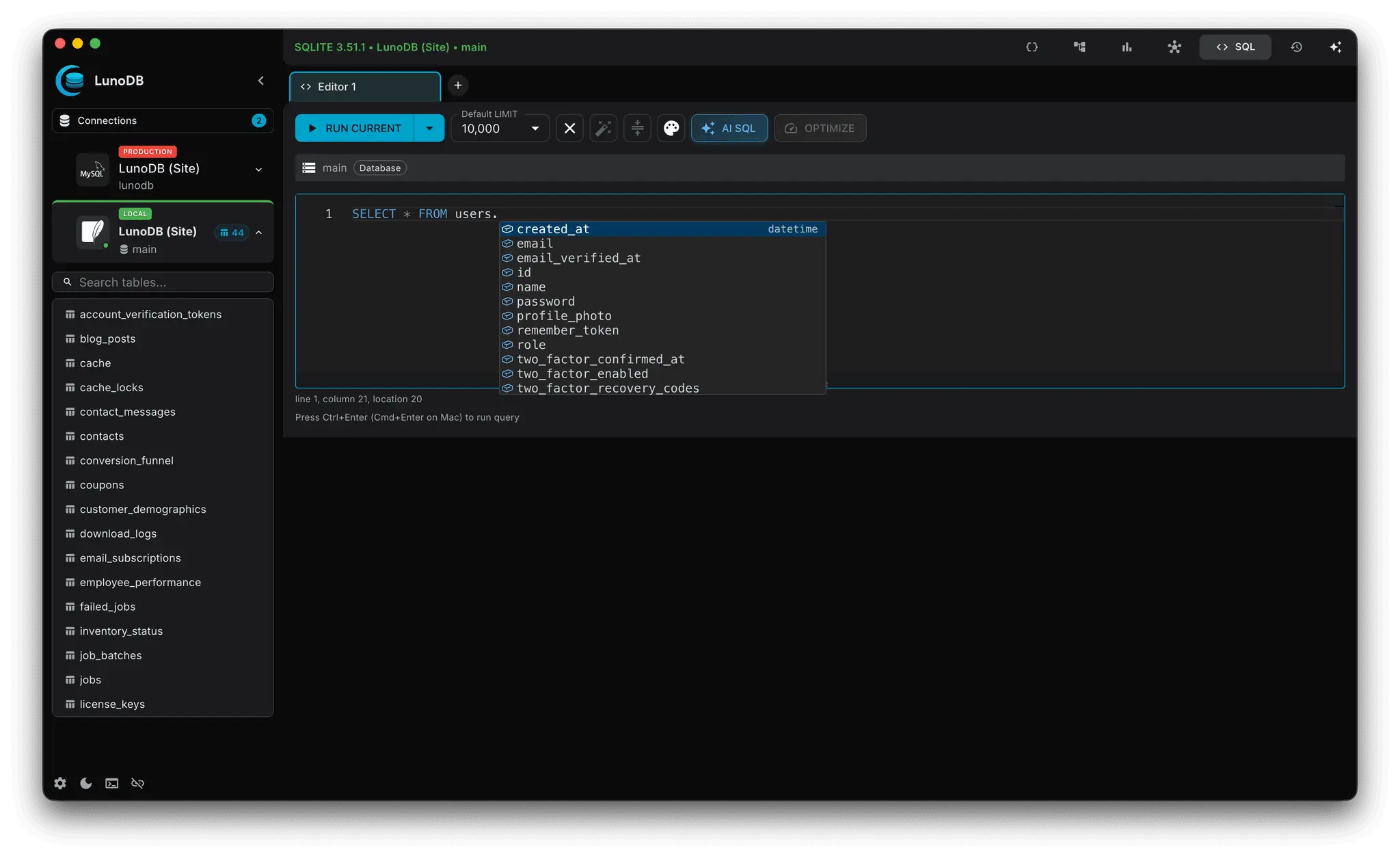Open the contact_messages table
This screenshot has width=1400, height=857.
coord(163,412)
